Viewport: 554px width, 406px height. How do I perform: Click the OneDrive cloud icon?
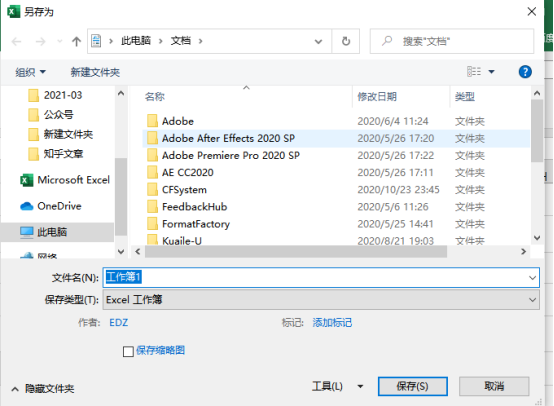(x=26, y=206)
